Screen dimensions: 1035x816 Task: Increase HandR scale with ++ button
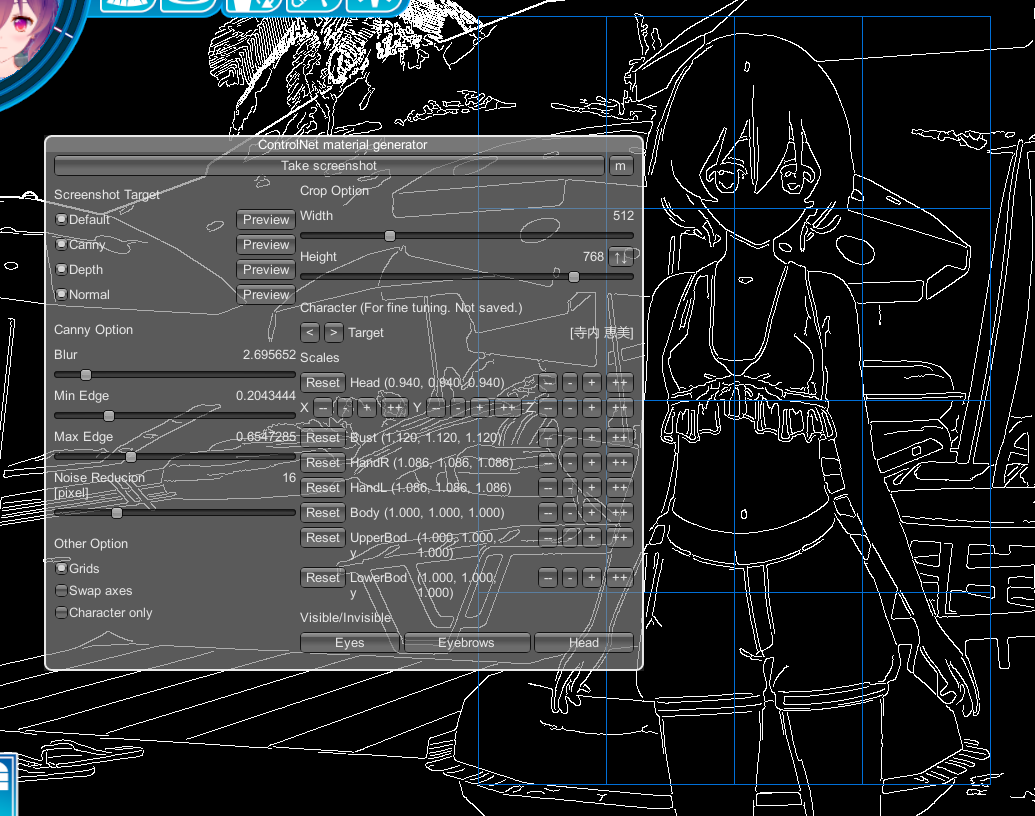(x=619, y=463)
